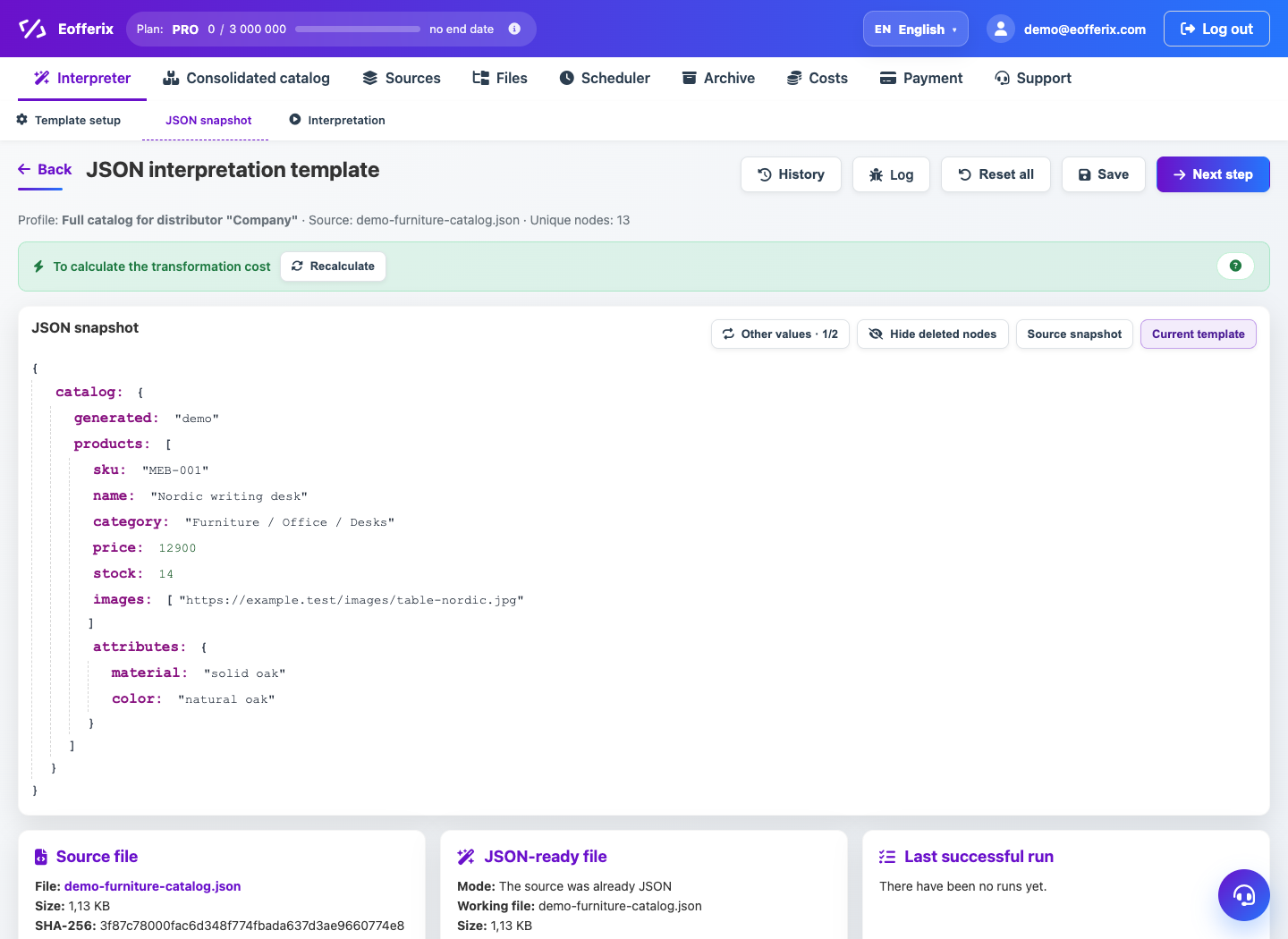Save the interpretation template

(1103, 174)
